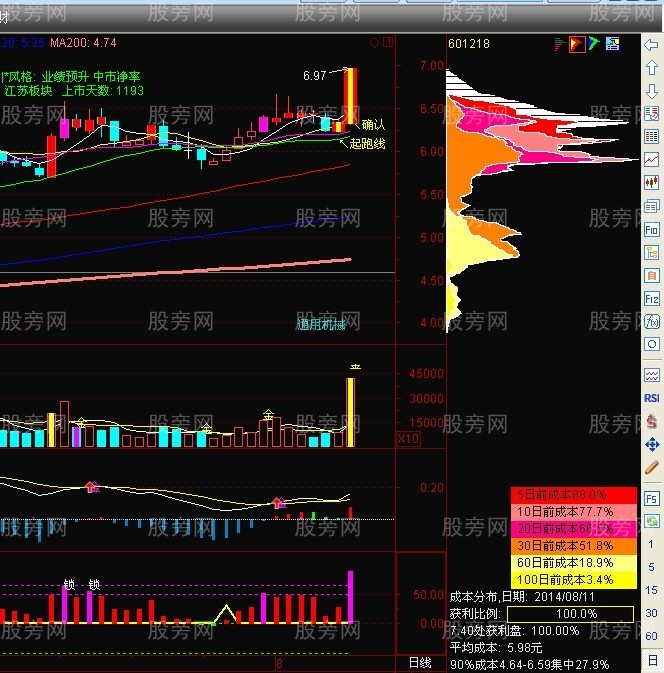
Task: Click the up arrow sidebar icon
Action: click(x=652, y=67)
